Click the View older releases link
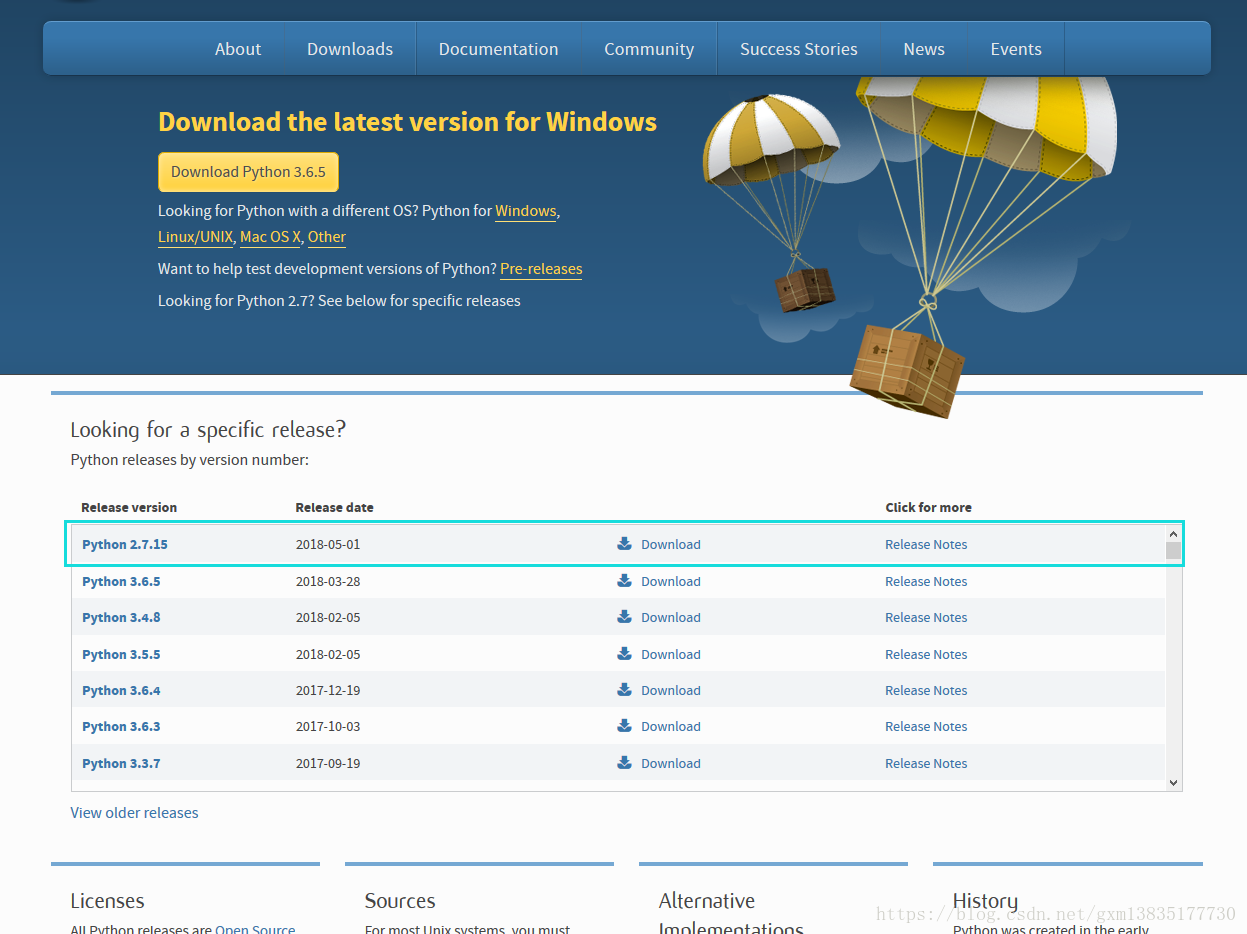 coord(134,812)
